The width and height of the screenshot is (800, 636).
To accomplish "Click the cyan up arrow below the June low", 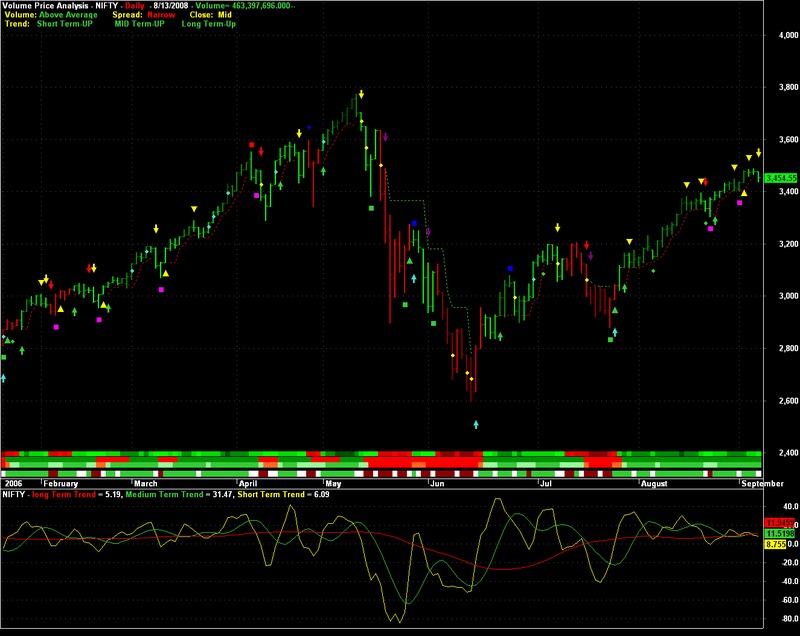I will (476, 424).
